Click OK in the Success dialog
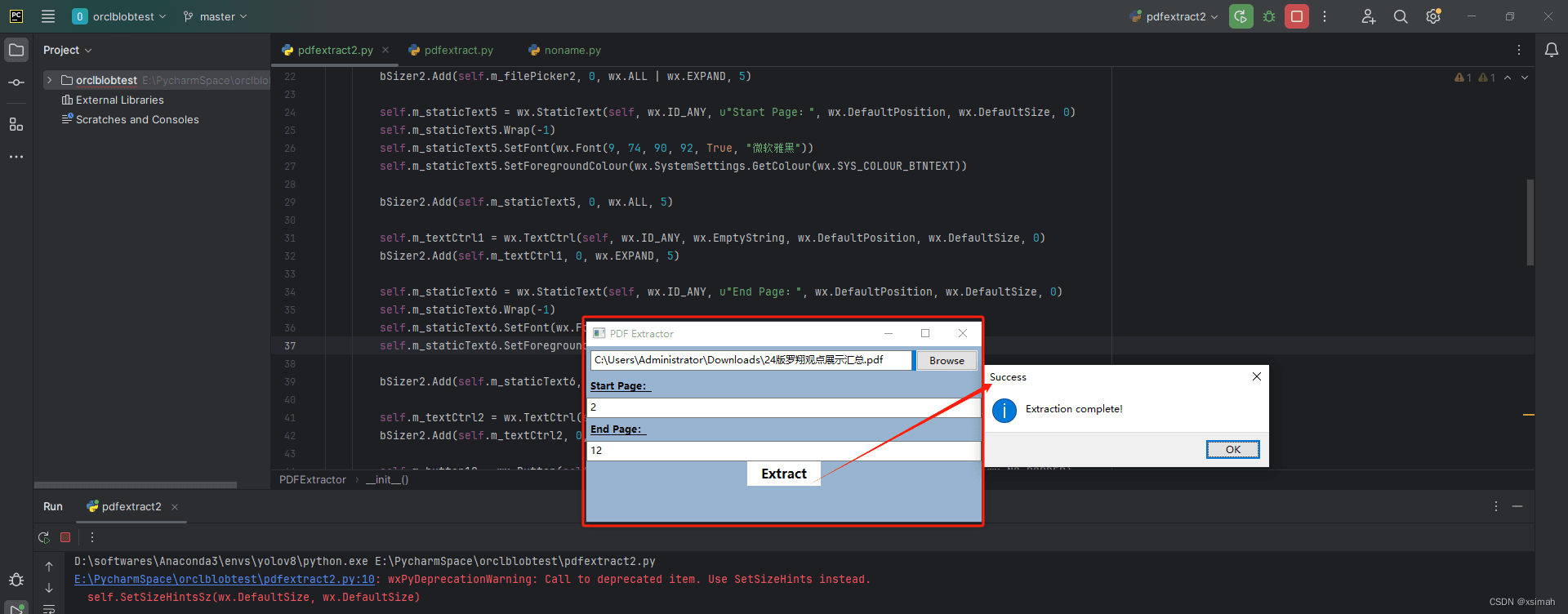Screen dimensions: 1568x614 (1232, 449)
